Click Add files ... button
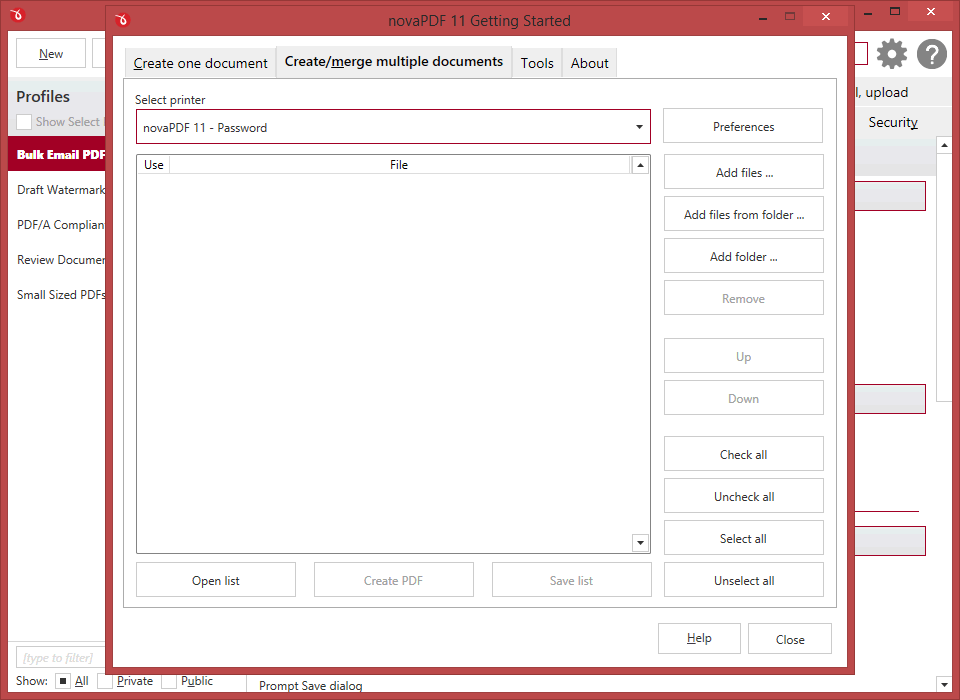 [x=744, y=172]
